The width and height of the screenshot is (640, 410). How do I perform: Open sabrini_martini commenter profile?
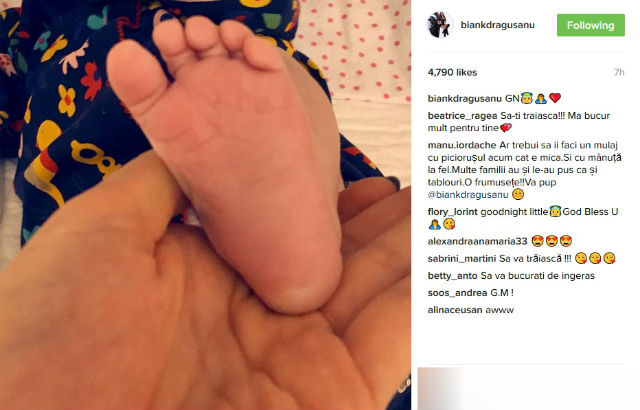(462, 259)
